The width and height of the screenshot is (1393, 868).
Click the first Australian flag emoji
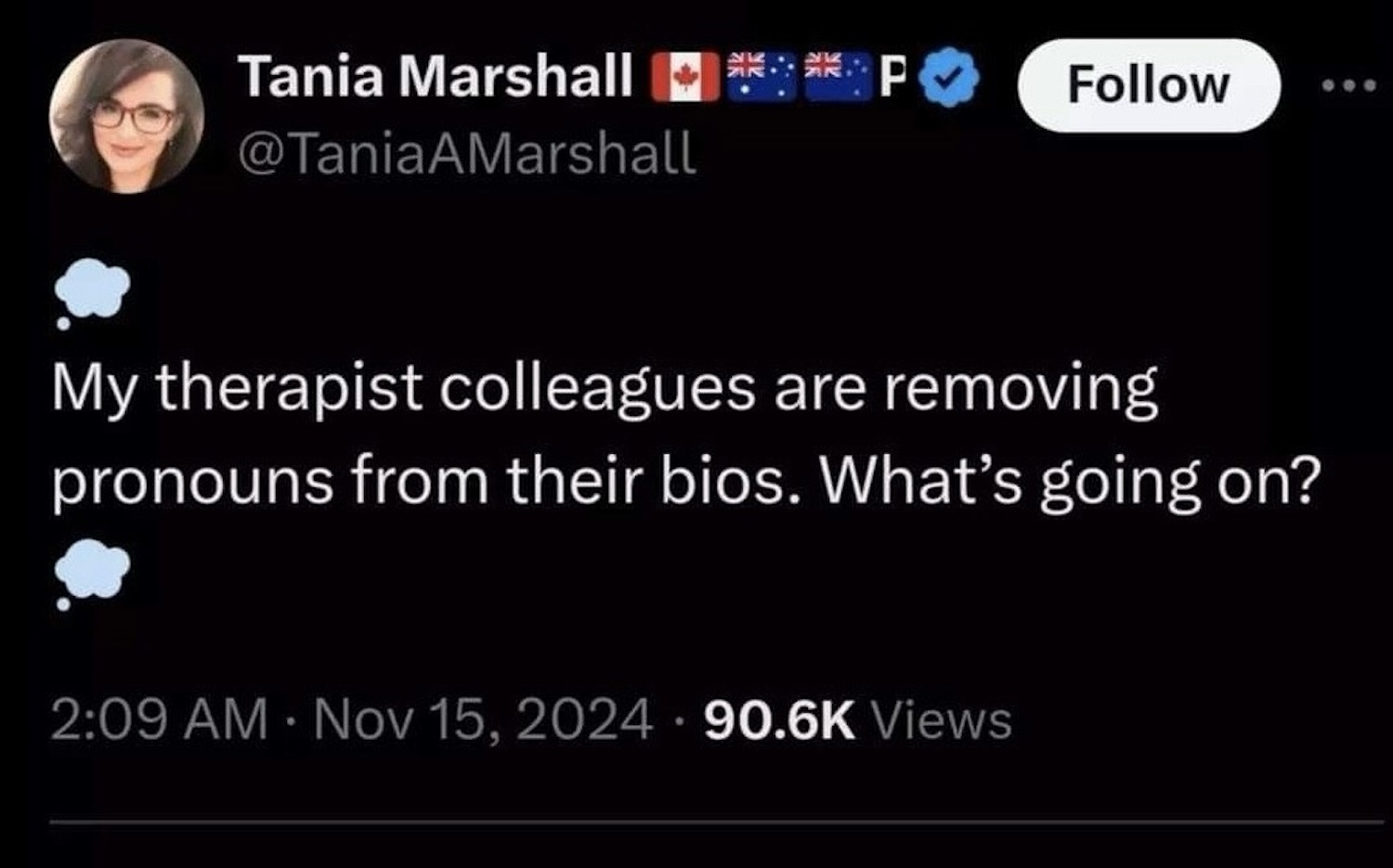click(x=760, y=74)
